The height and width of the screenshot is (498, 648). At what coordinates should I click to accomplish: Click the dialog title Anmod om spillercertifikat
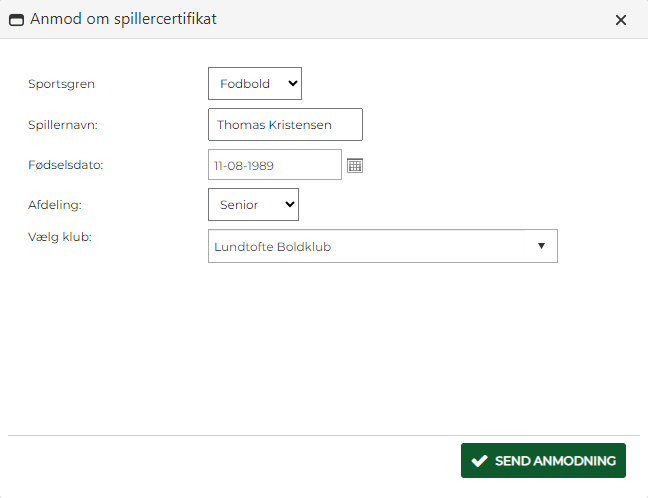pyautogui.click(x=123, y=20)
